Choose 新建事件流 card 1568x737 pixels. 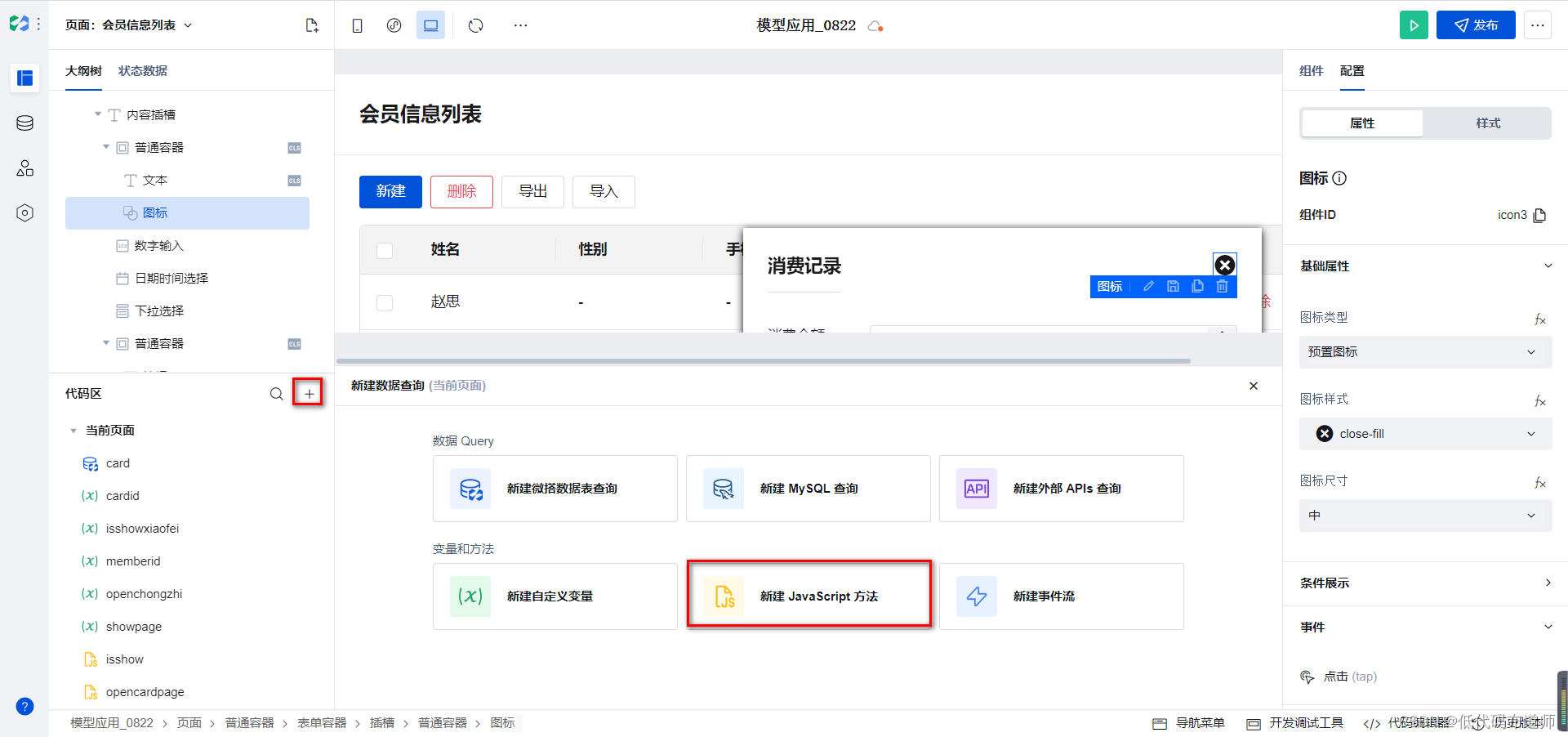click(x=1062, y=596)
